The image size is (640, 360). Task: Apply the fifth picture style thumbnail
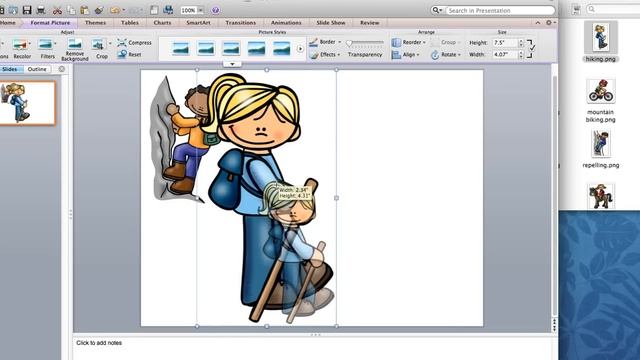click(282, 49)
